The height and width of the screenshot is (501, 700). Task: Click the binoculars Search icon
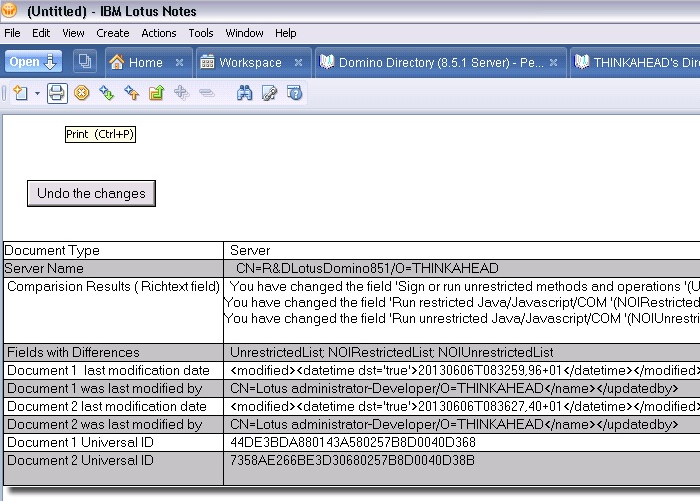point(244,93)
